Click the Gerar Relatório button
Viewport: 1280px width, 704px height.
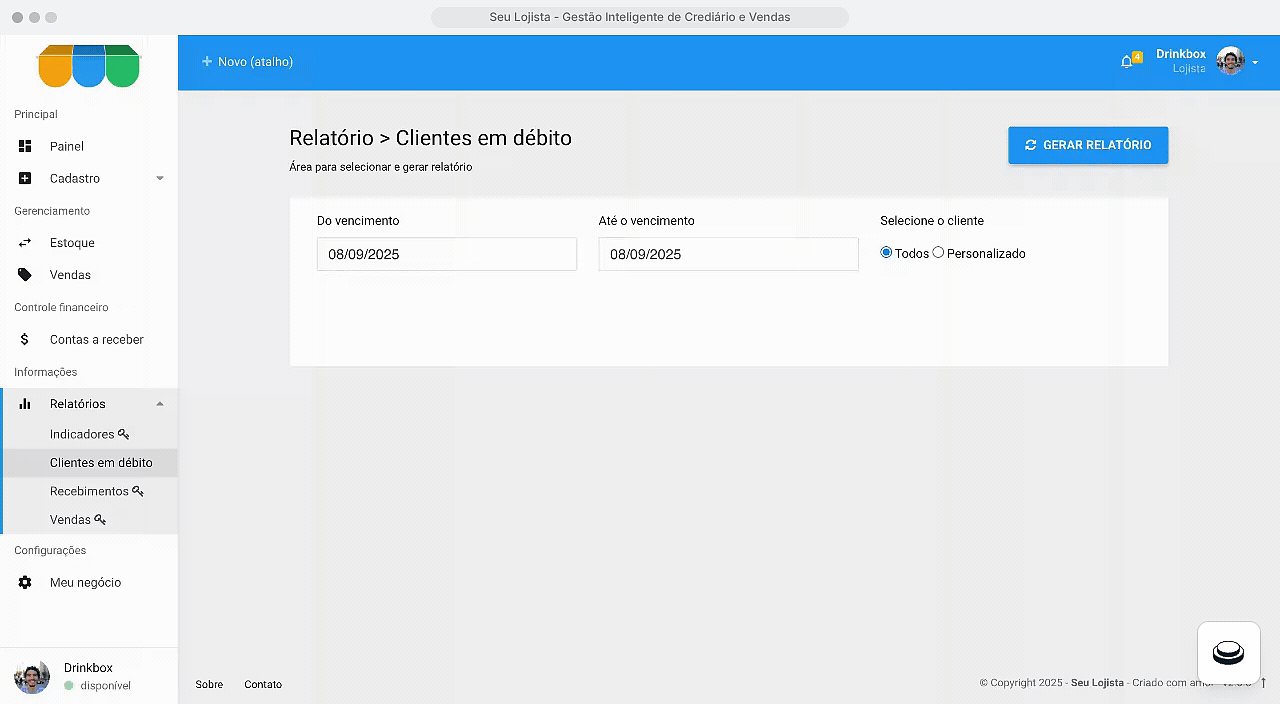tap(1087, 145)
